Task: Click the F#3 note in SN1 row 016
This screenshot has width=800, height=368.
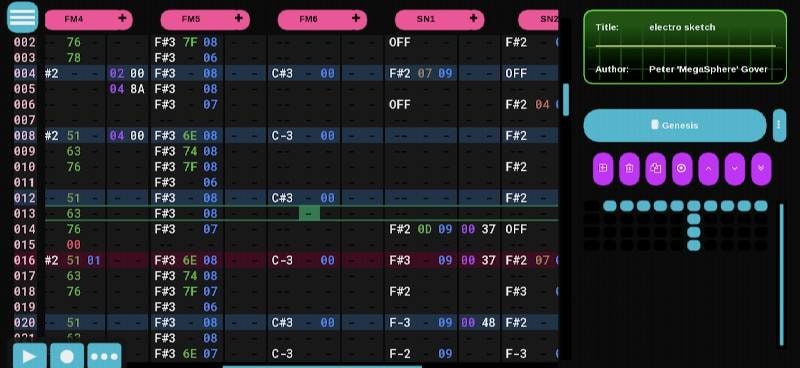Action: (399, 260)
